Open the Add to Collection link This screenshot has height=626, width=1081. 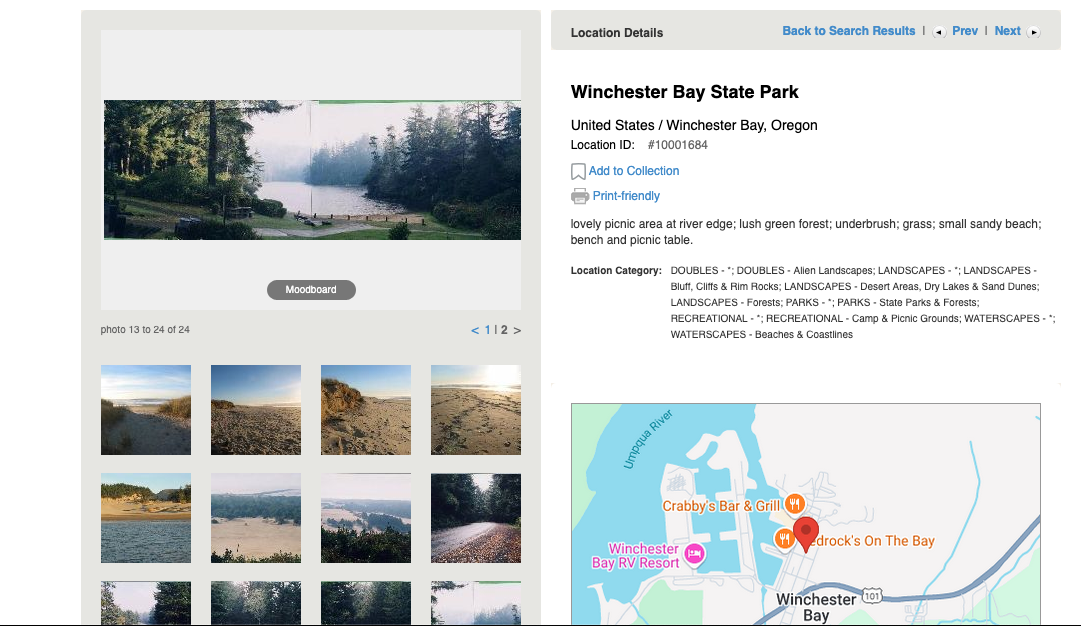coord(634,171)
